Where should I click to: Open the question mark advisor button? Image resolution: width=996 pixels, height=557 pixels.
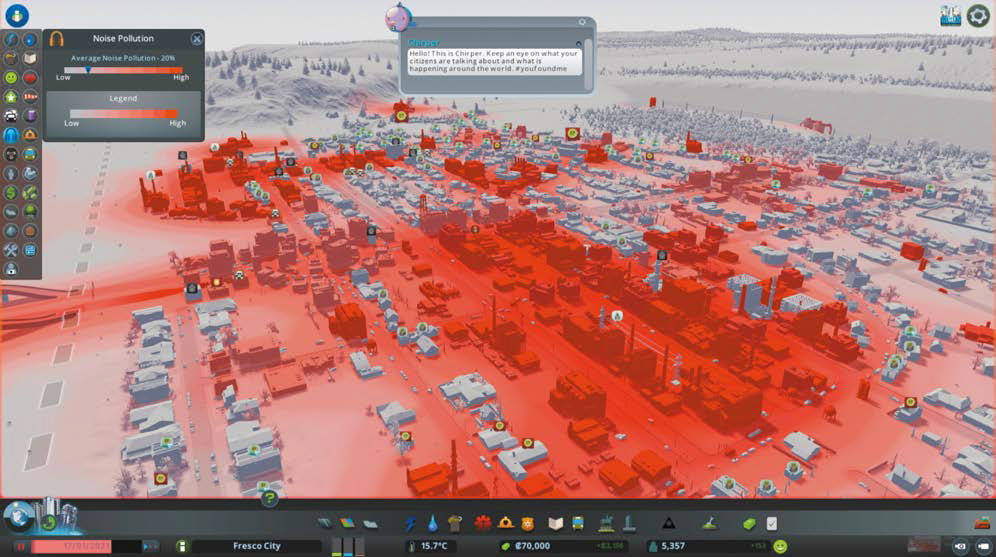click(x=269, y=499)
